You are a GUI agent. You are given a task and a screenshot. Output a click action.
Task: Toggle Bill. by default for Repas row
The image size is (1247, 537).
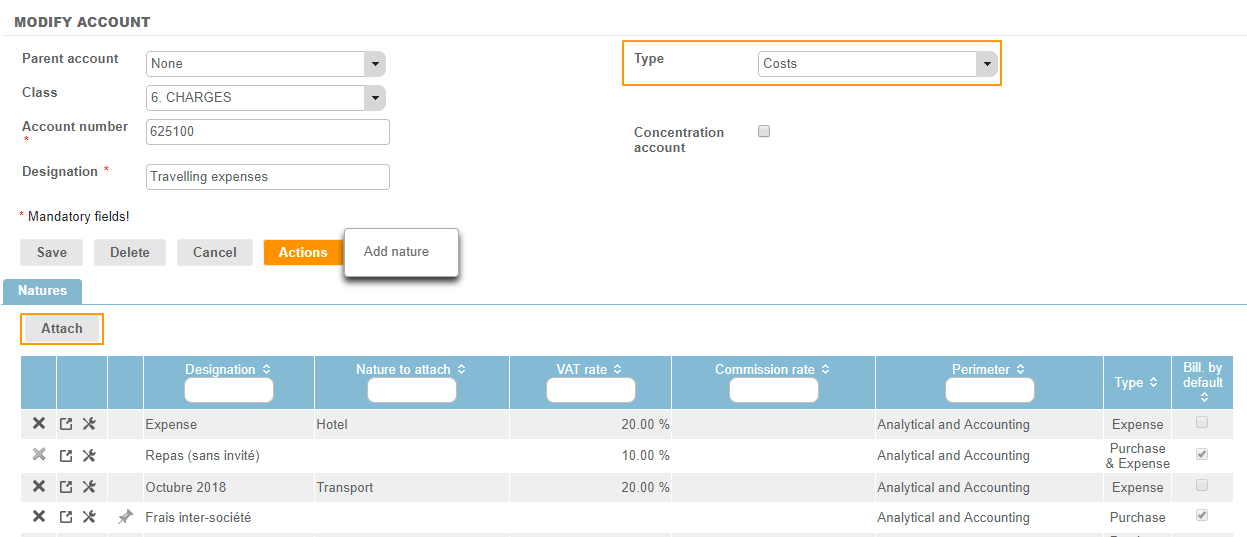point(1202,454)
